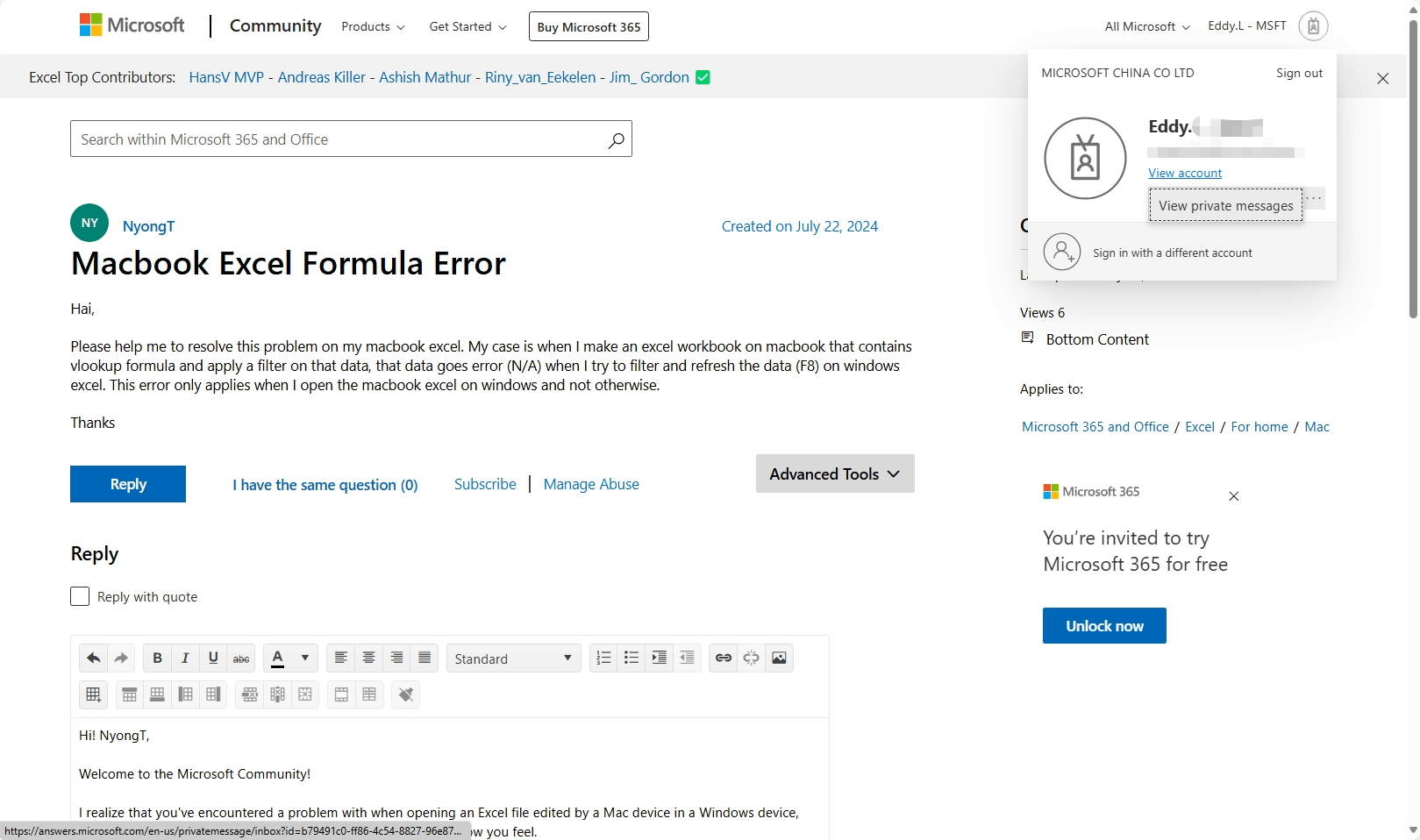This screenshot has width=1420, height=840.
Task: Insert a bulleted list
Action: point(632,658)
